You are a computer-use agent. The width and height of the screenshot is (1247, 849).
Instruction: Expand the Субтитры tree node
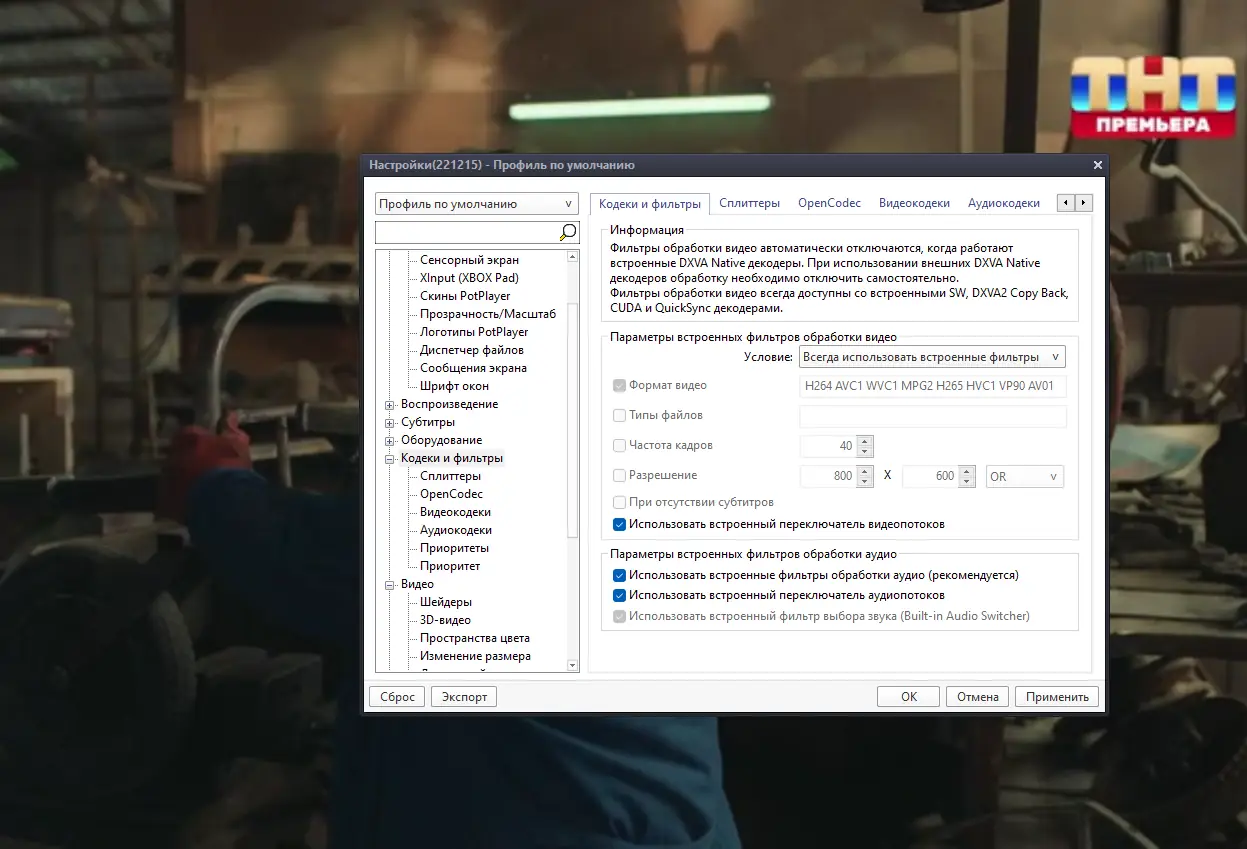pyautogui.click(x=390, y=423)
